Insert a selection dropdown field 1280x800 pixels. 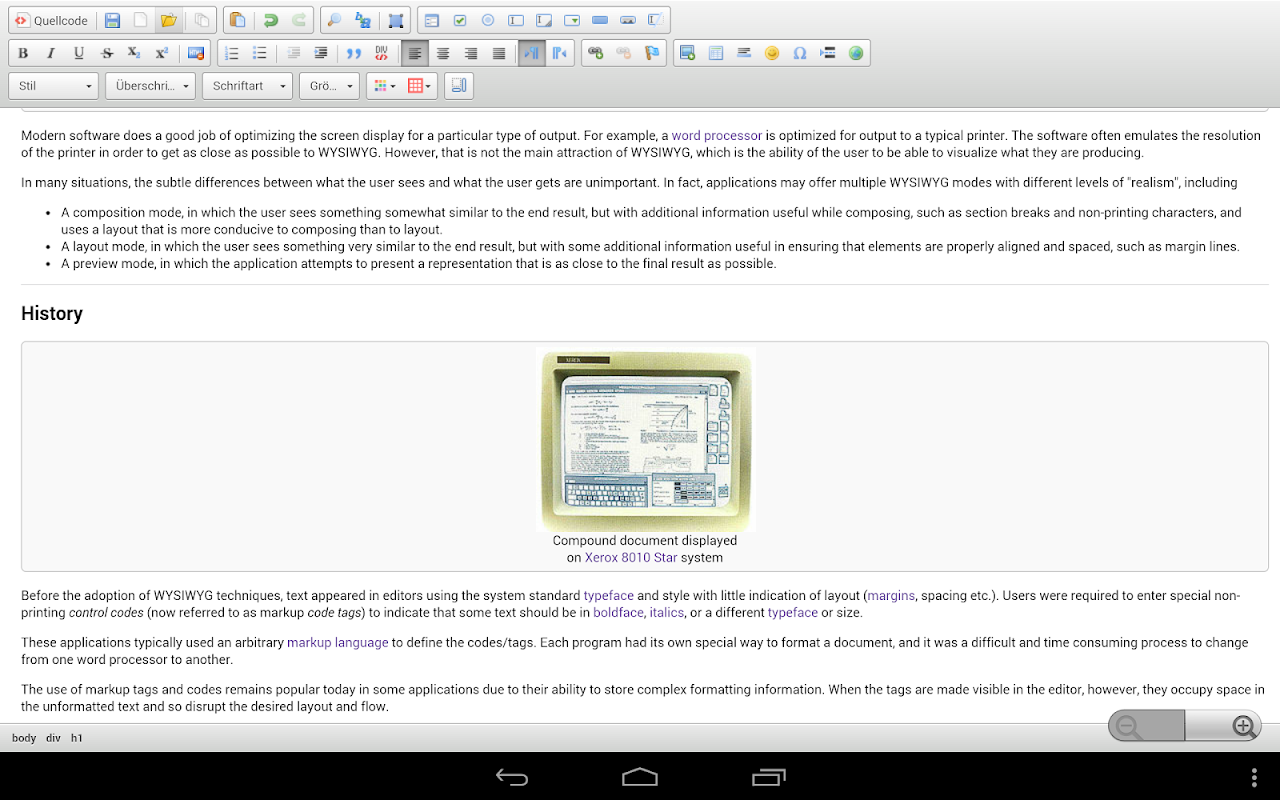click(x=572, y=20)
